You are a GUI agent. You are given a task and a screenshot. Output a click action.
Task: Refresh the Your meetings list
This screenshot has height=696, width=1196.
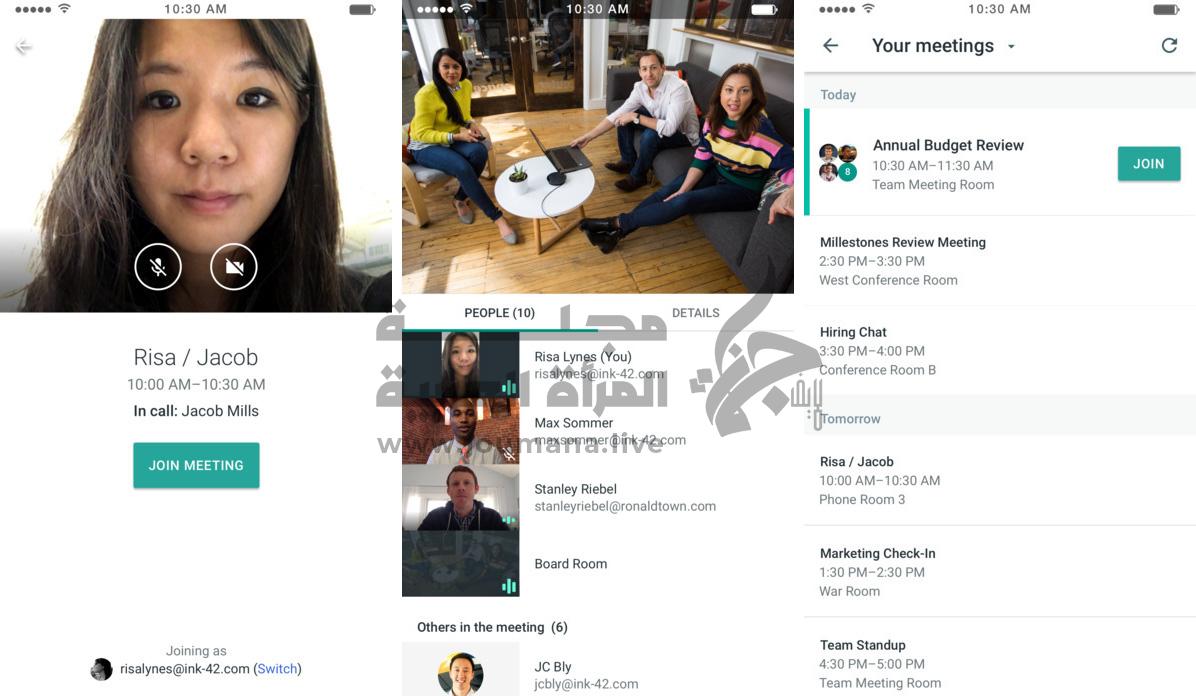pos(1169,46)
